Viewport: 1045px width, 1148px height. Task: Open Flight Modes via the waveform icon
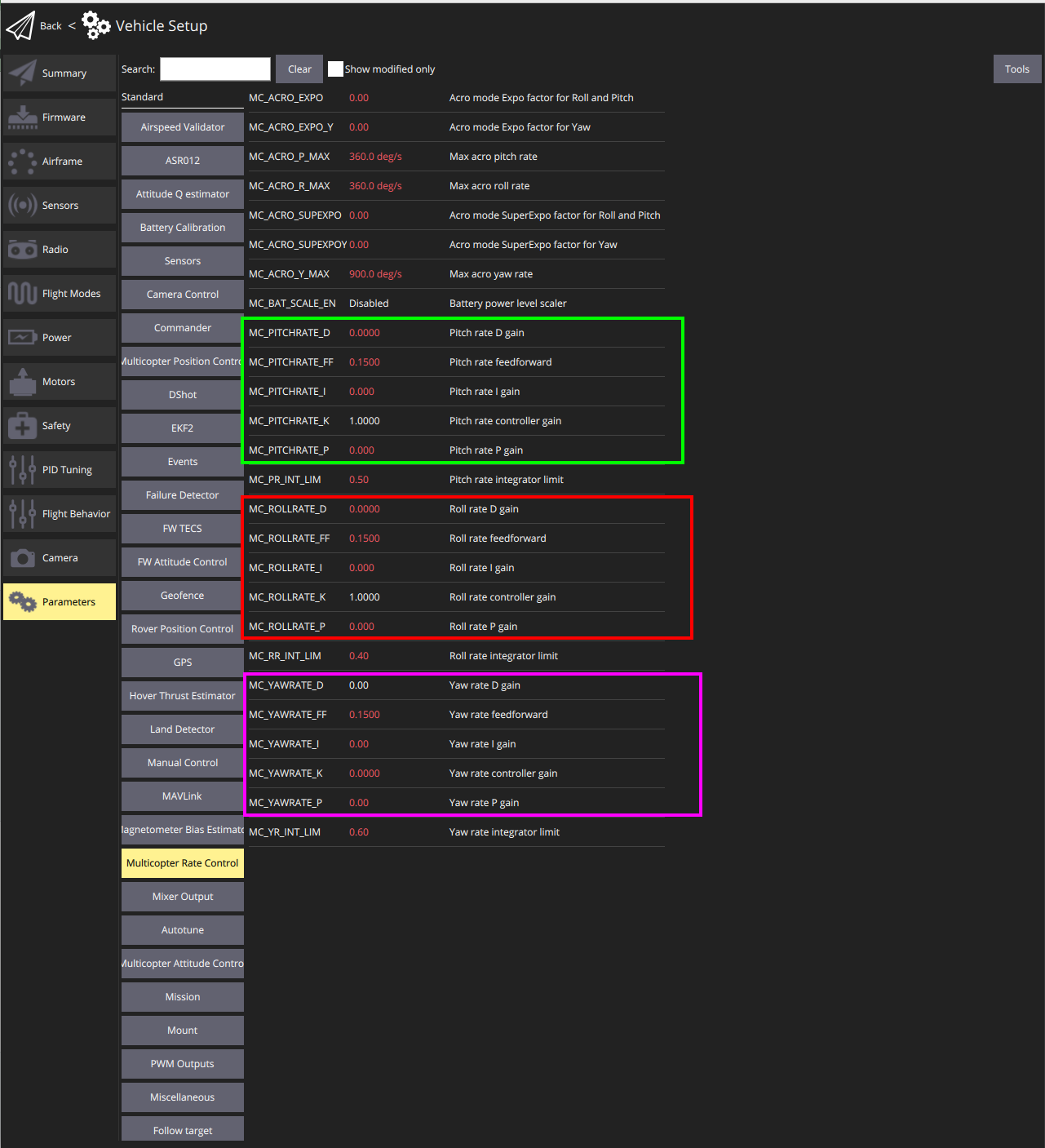click(x=22, y=293)
